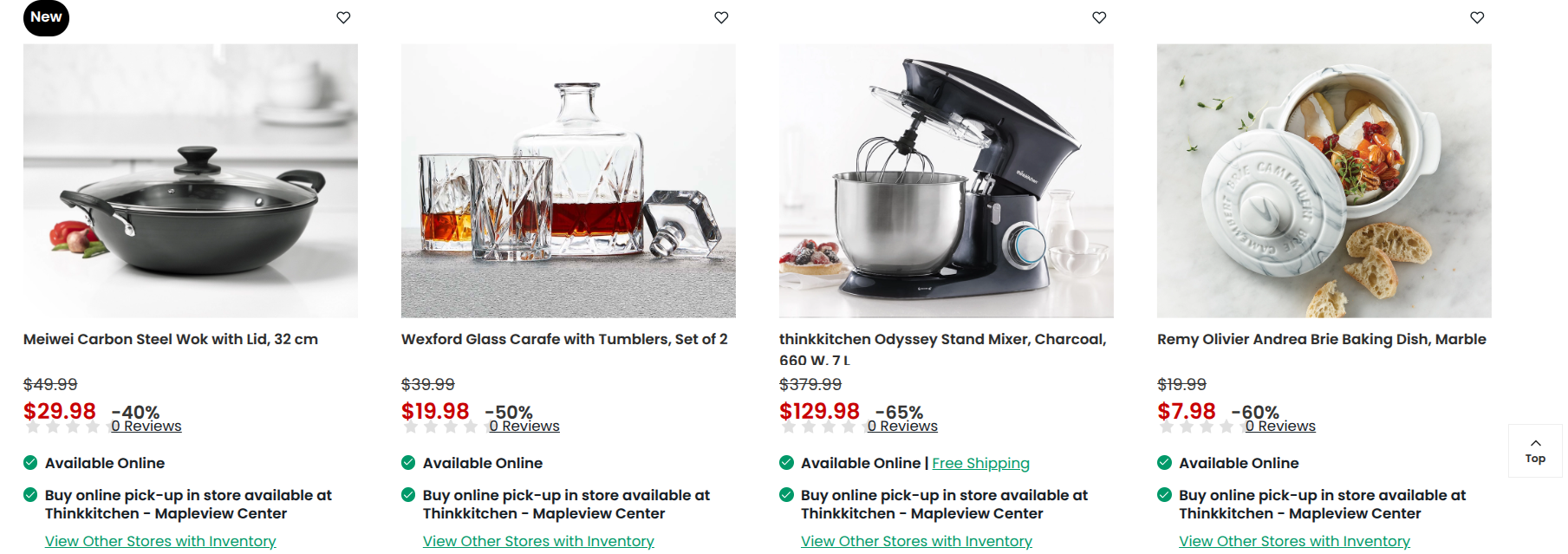Add Meiwei Carbon Steel Wok to wishlist
Viewport: 1568px width, 554px height.
tap(343, 17)
